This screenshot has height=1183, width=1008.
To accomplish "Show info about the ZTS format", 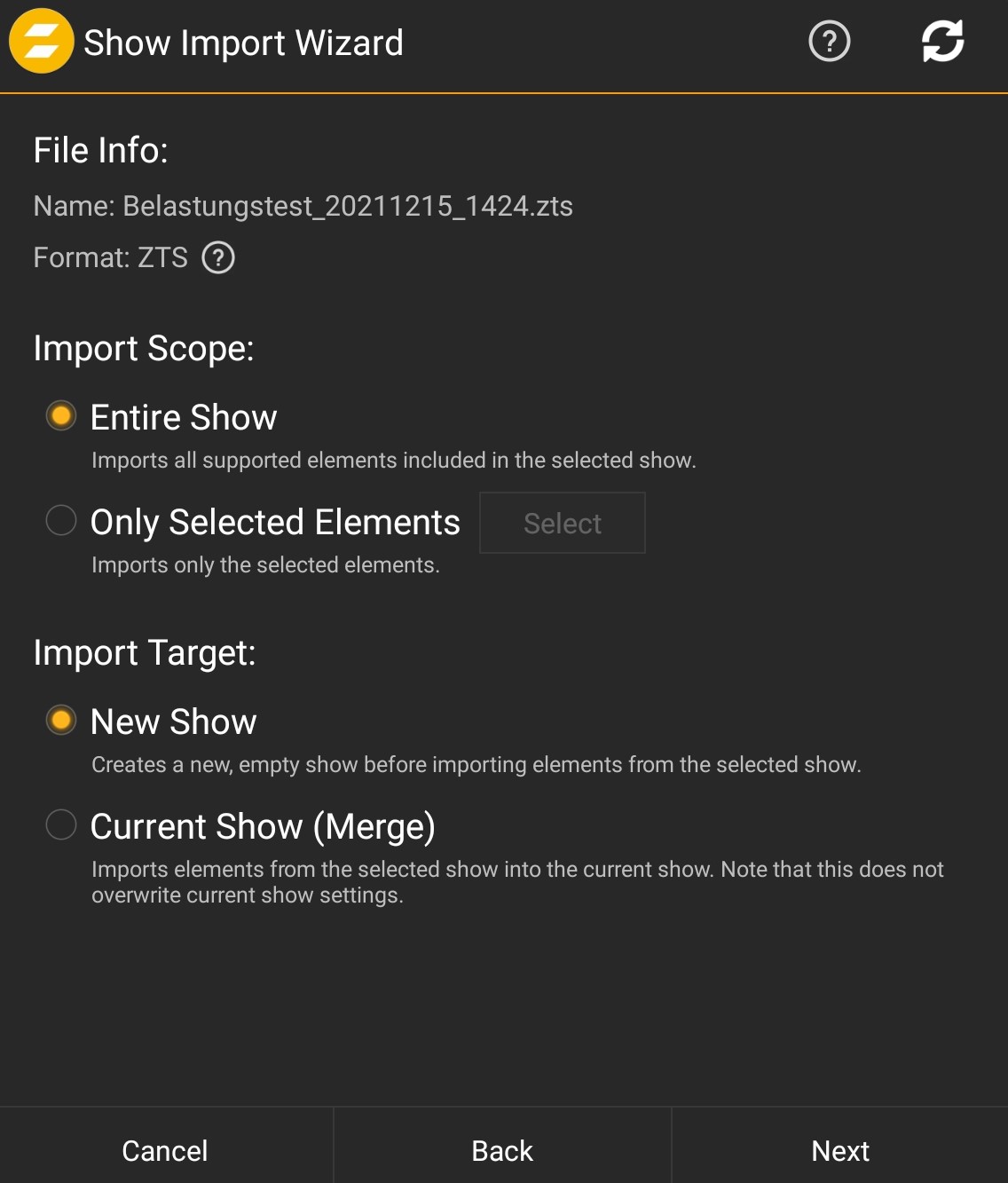I will [217, 257].
